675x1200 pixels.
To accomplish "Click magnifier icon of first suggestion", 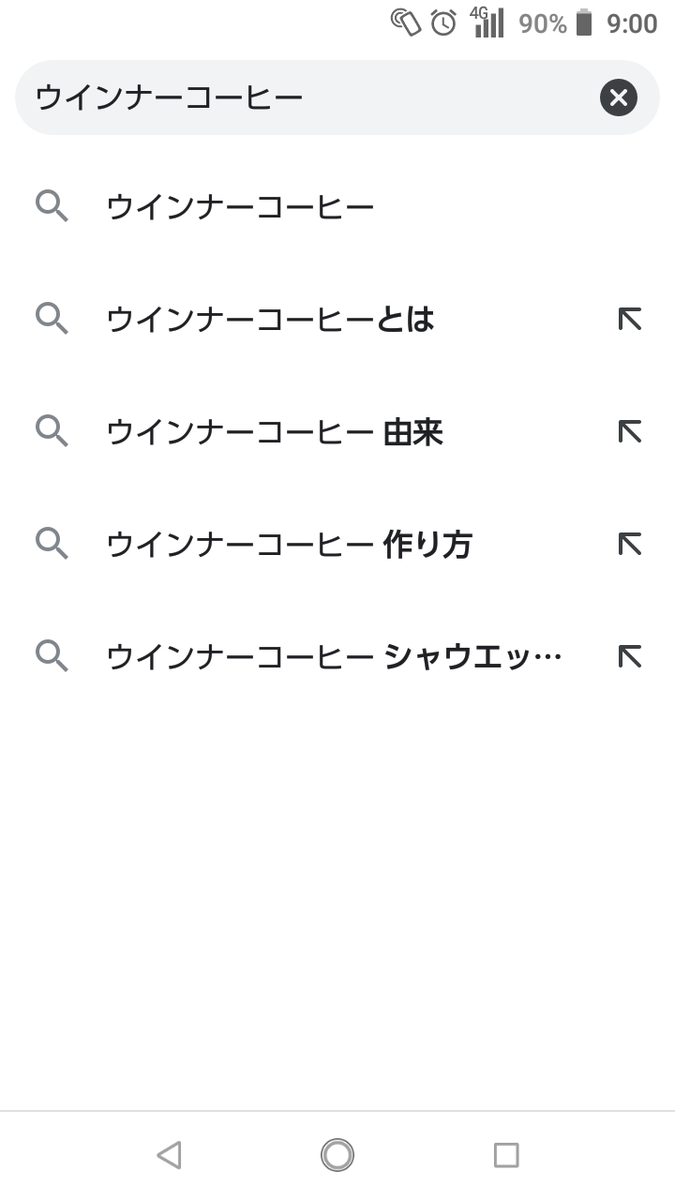I will pos(51,207).
